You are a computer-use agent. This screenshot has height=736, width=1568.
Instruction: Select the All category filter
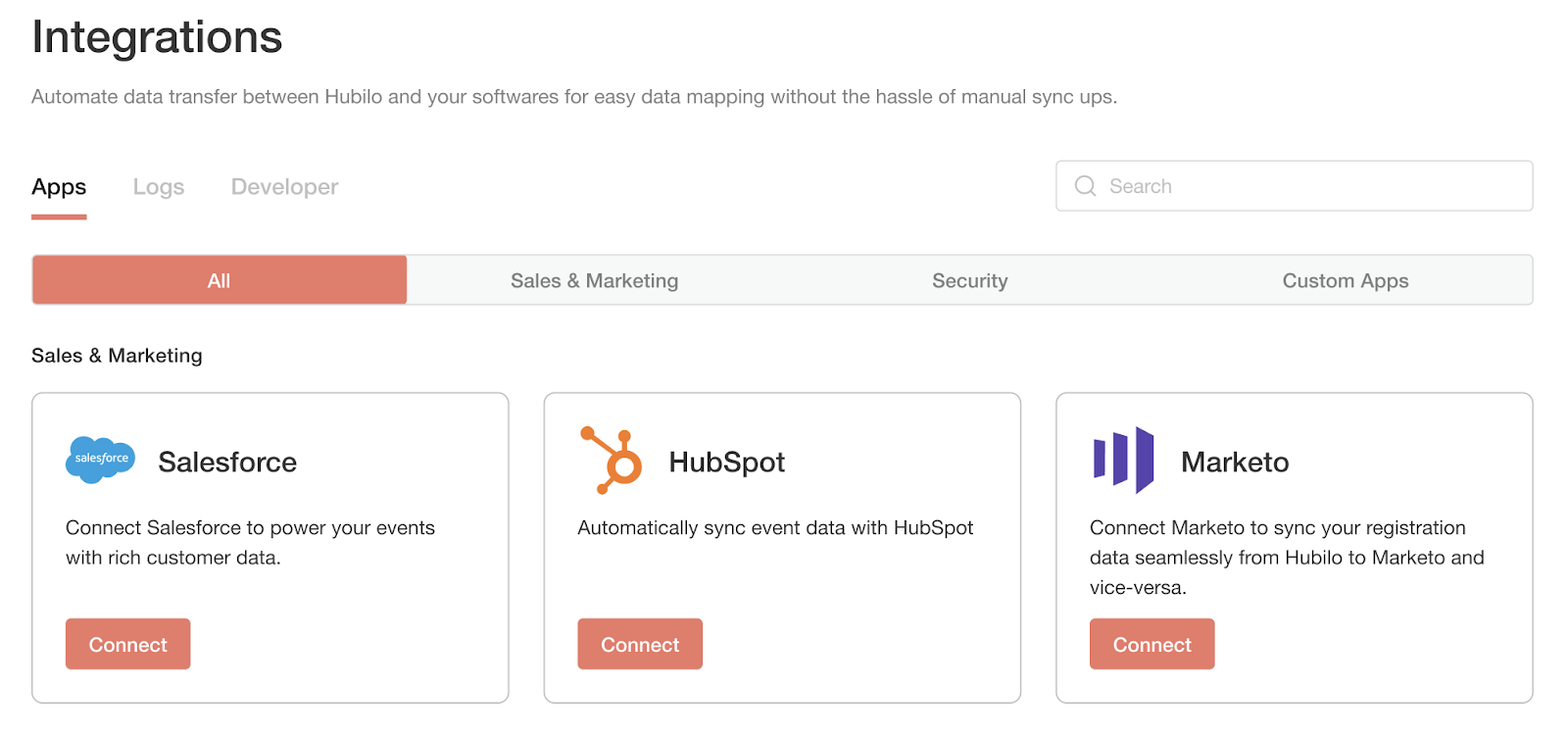[220, 280]
